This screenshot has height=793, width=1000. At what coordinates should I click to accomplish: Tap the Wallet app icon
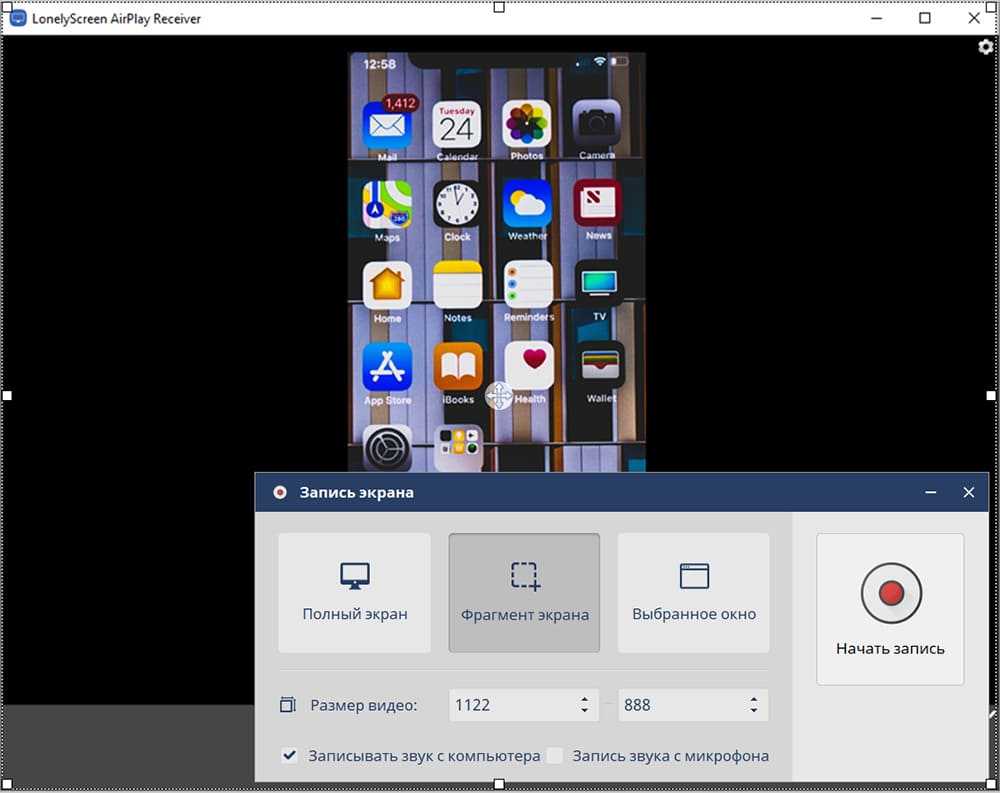(598, 367)
